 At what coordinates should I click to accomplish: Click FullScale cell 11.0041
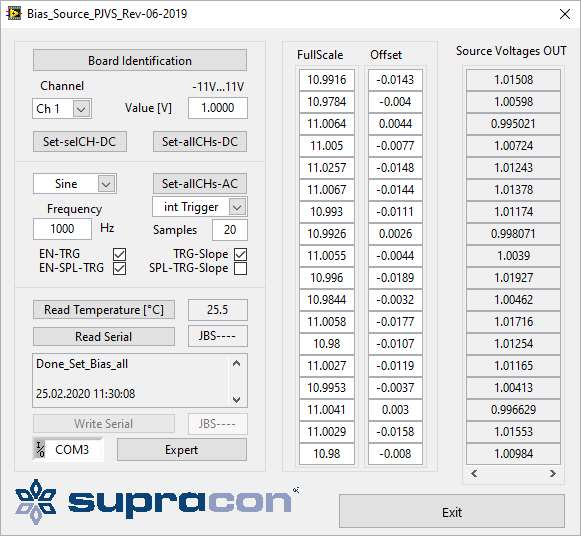click(327, 409)
